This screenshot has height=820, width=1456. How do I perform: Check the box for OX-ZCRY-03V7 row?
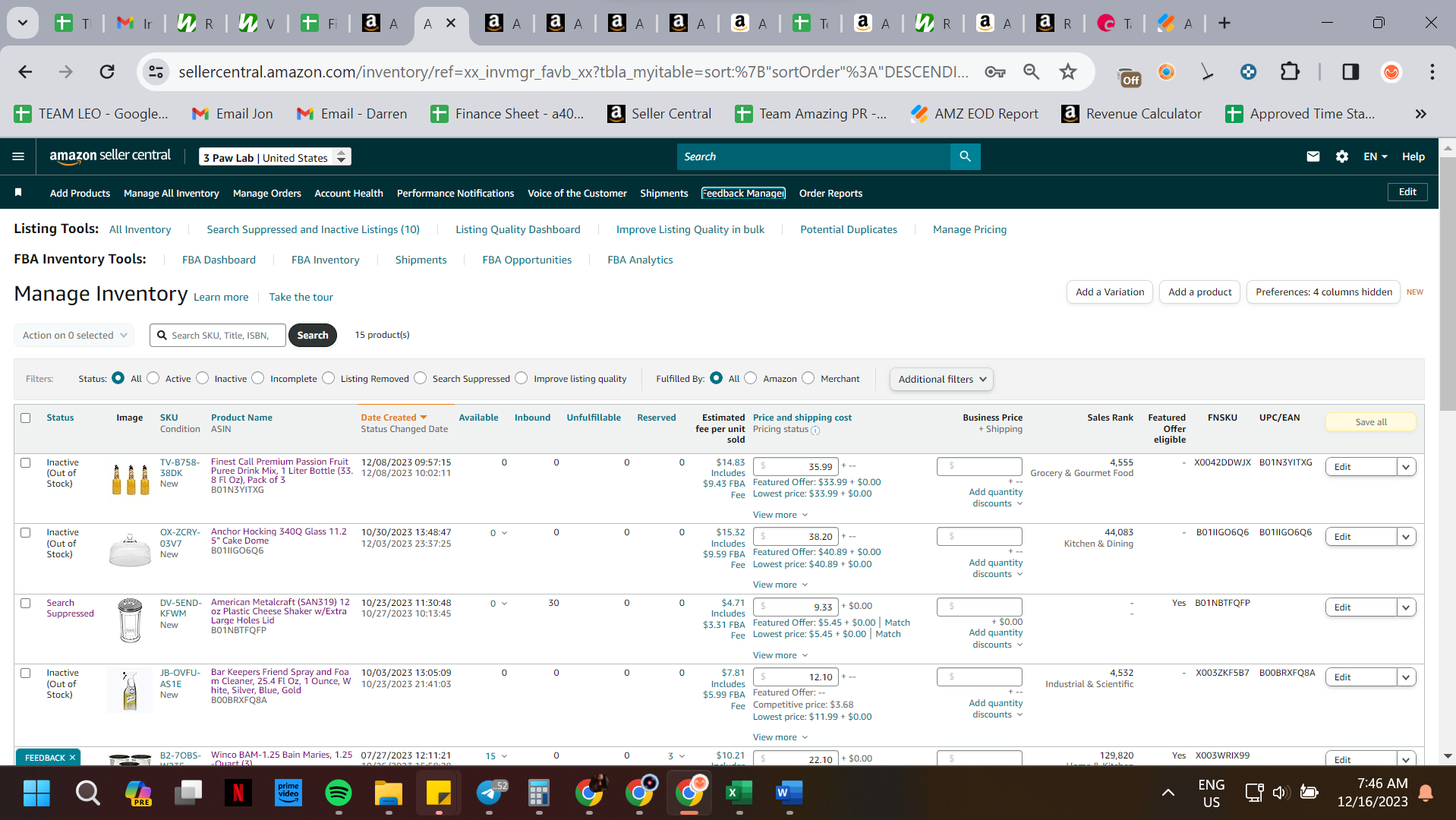point(26,533)
